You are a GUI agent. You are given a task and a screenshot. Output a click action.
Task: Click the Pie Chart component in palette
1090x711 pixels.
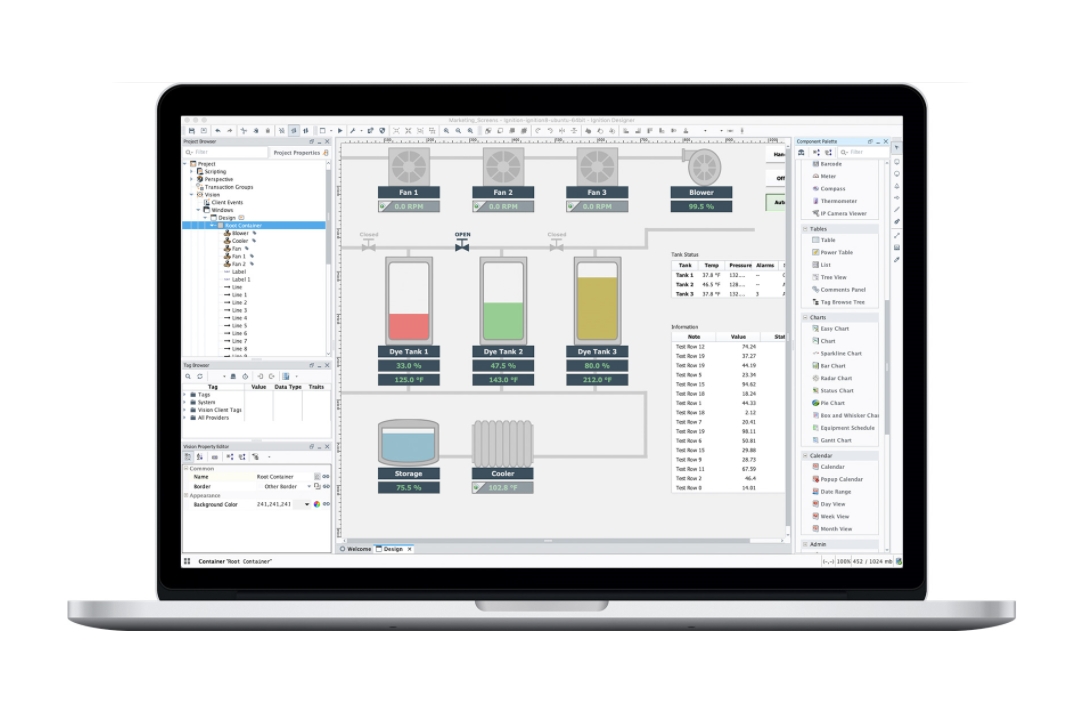(834, 403)
